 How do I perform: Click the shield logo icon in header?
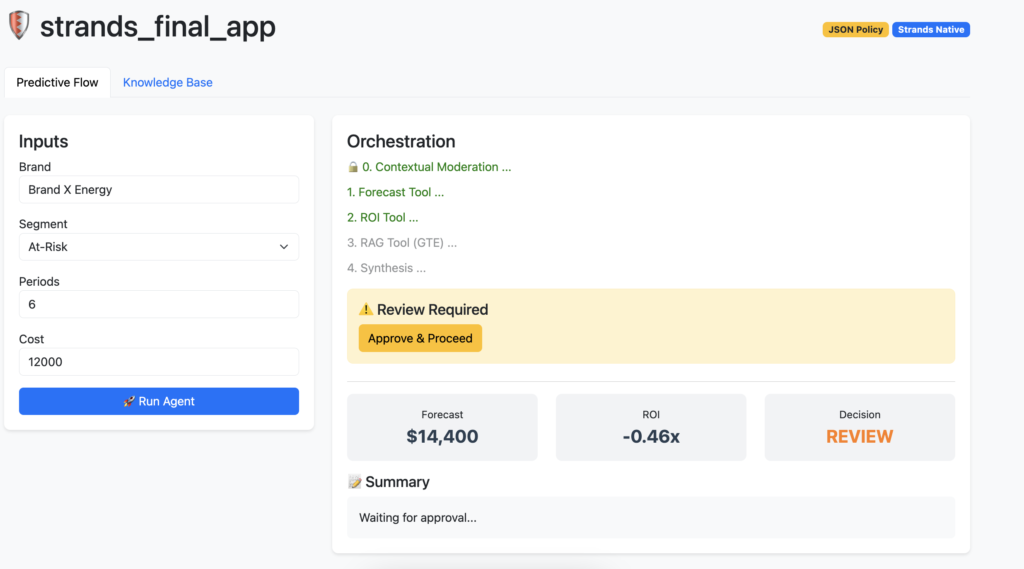(18, 26)
